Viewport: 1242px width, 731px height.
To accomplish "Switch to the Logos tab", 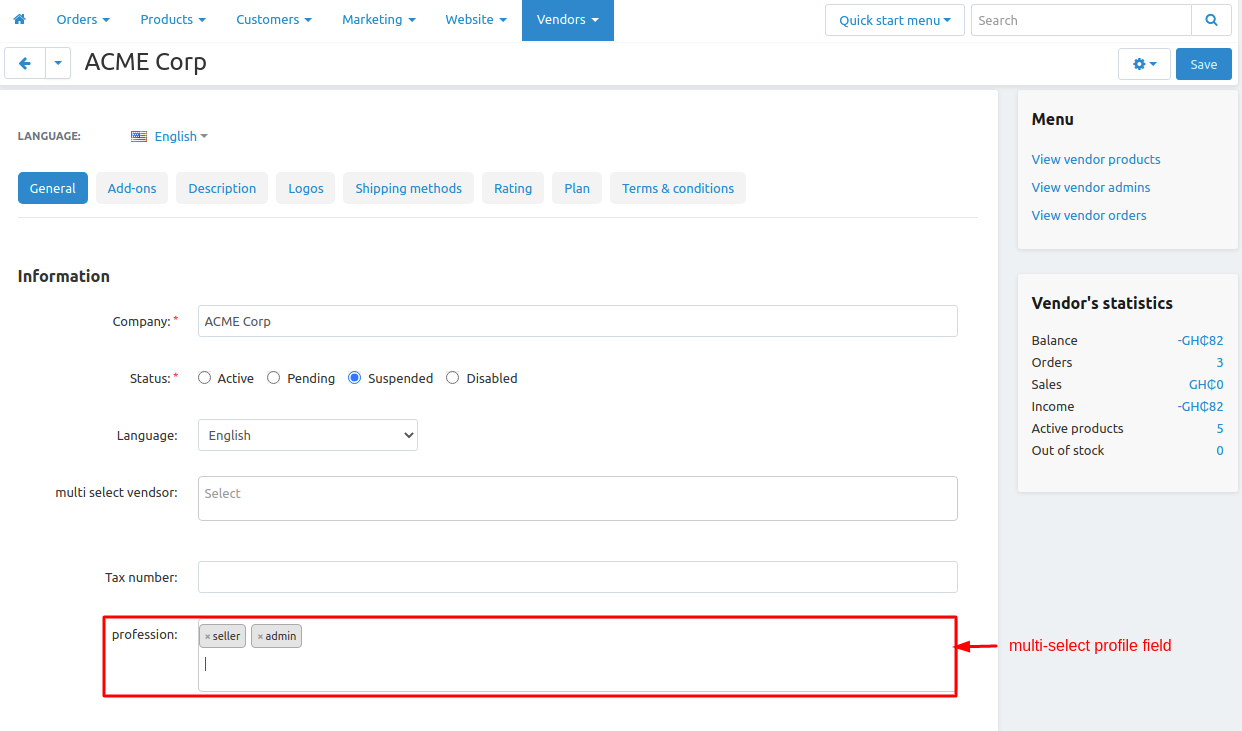I will click(x=306, y=188).
